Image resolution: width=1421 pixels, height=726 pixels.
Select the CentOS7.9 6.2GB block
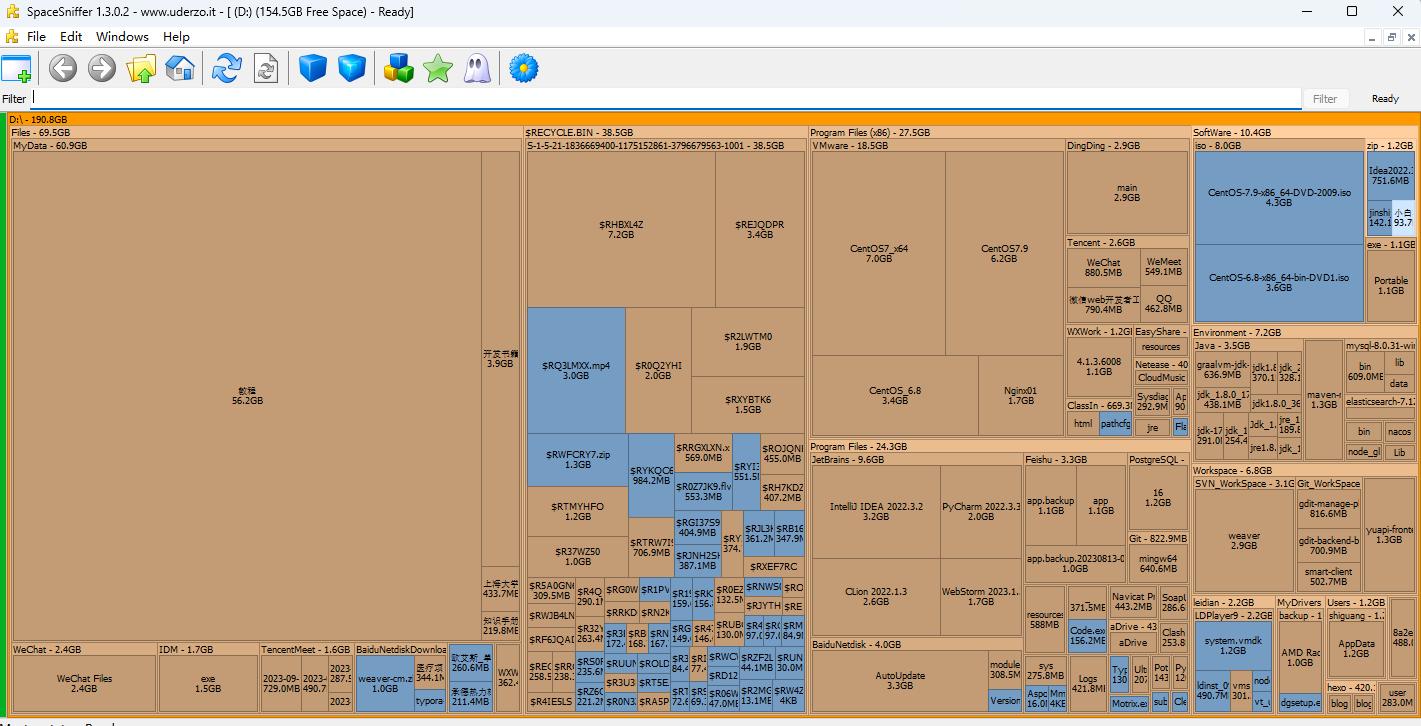coord(1004,253)
